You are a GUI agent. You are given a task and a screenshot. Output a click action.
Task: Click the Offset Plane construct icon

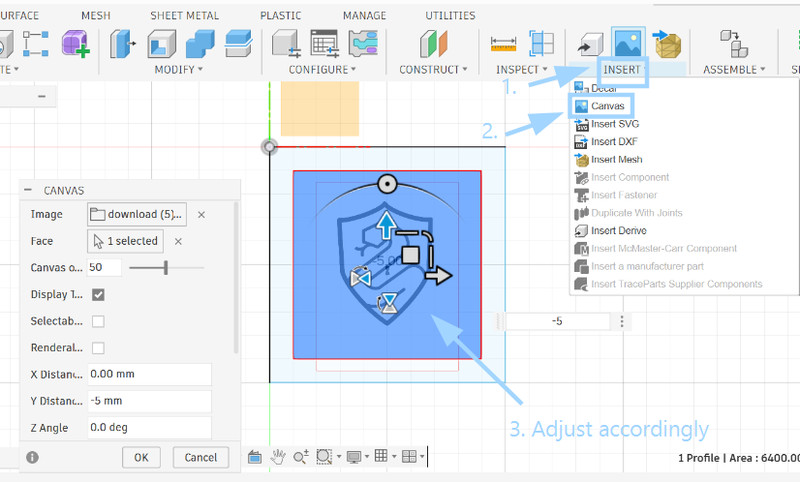click(x=434, y=43)
